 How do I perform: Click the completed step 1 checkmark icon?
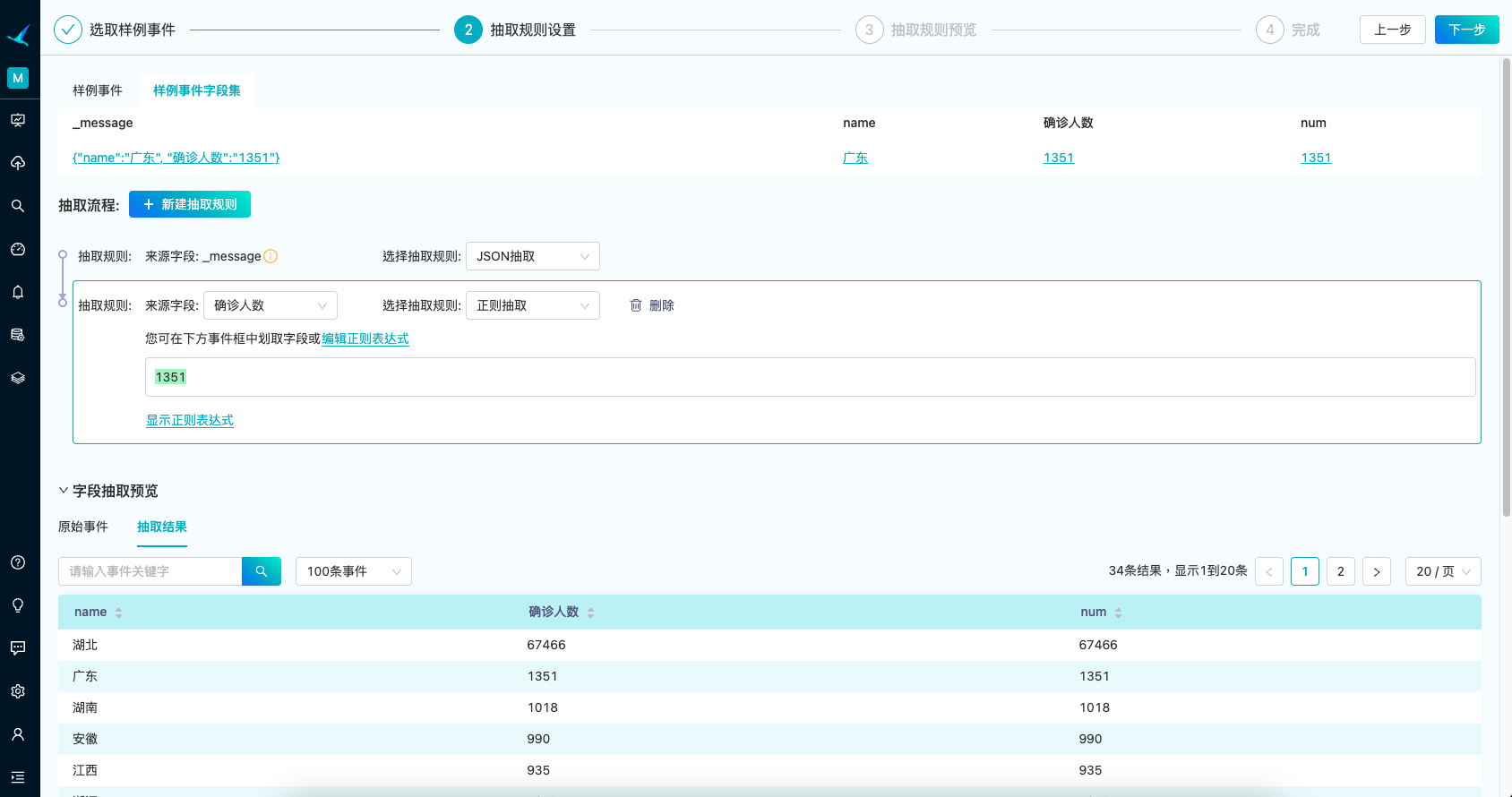tap(68, 30)
